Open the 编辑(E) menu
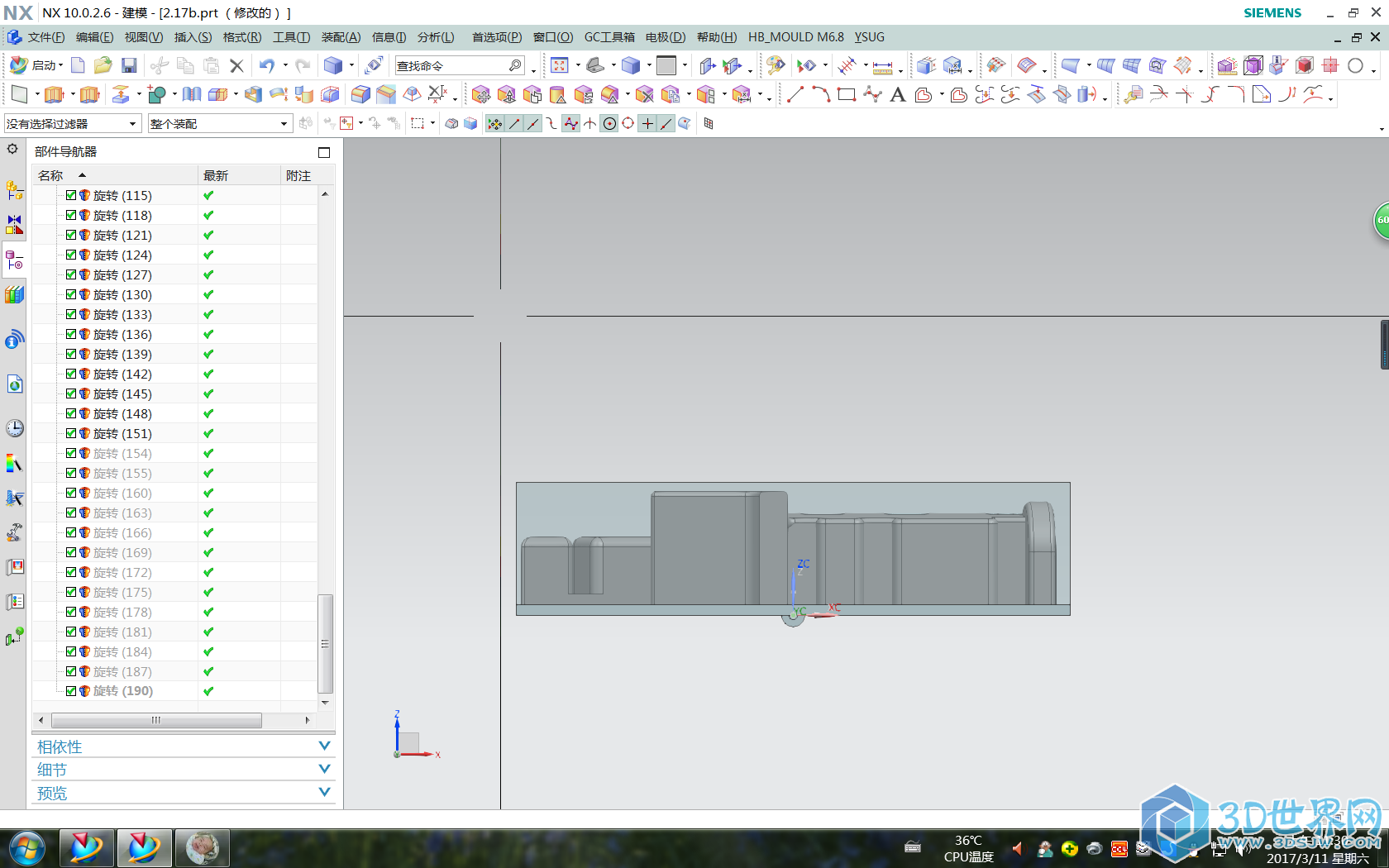Screen dimensions: 1389x868 [x=94, y=37]
